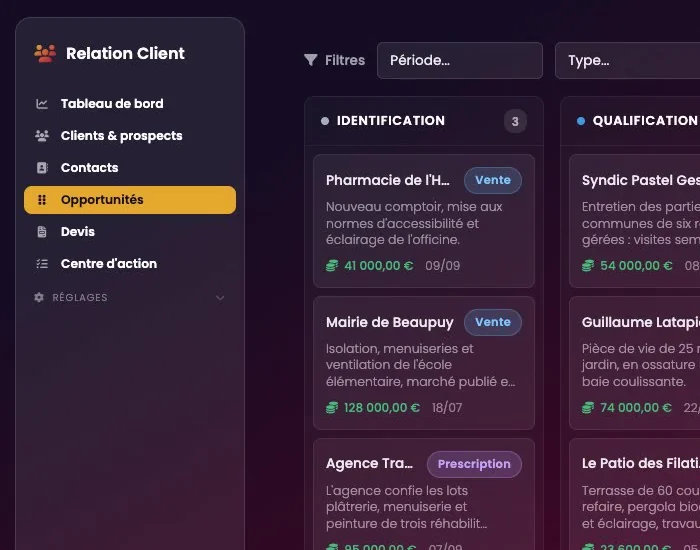This screenshot has width=700, height=550.
Task: Click coins icon next to 41 000,00 €
Action: 332,266
